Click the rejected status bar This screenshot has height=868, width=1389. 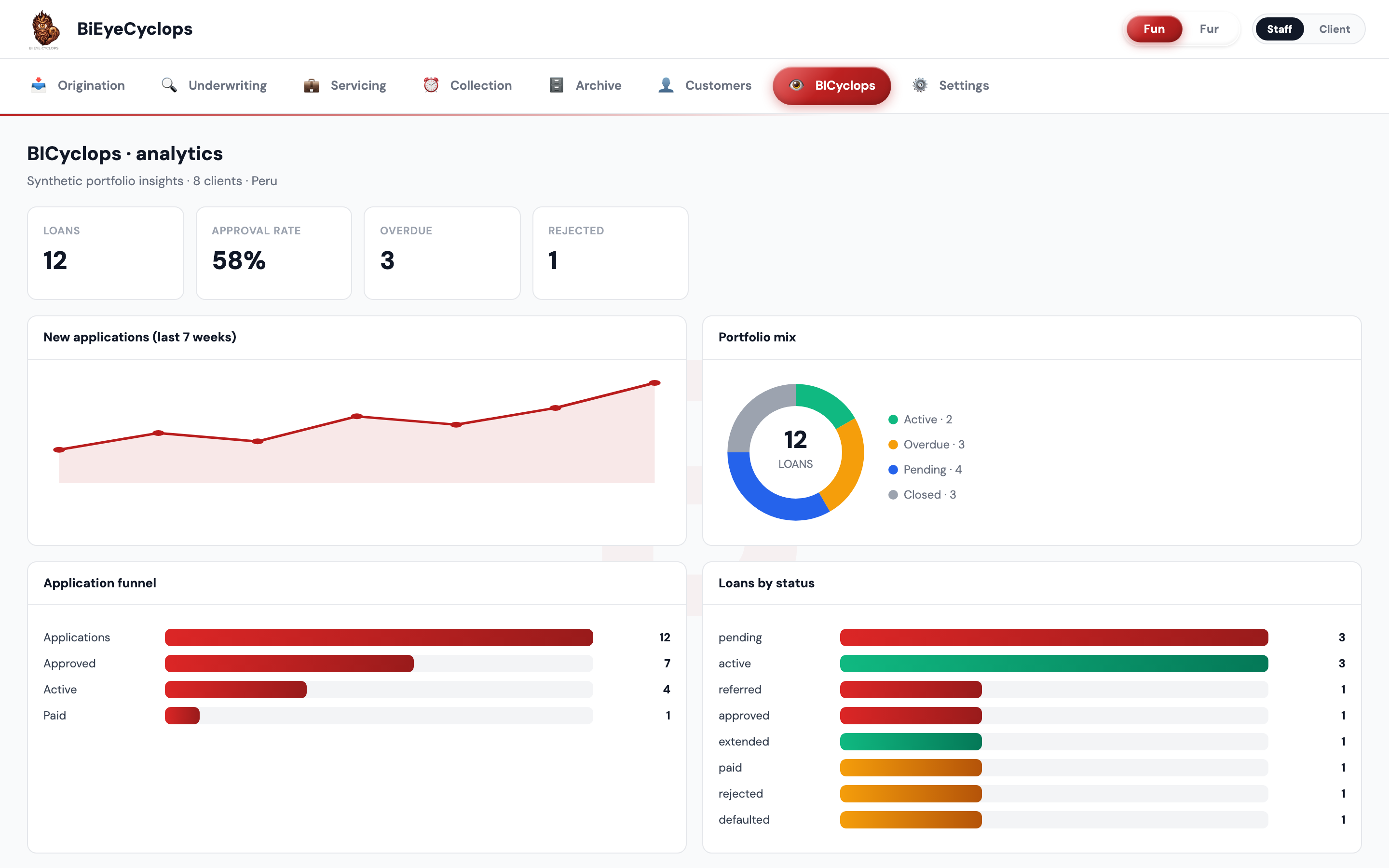point(911,794)
